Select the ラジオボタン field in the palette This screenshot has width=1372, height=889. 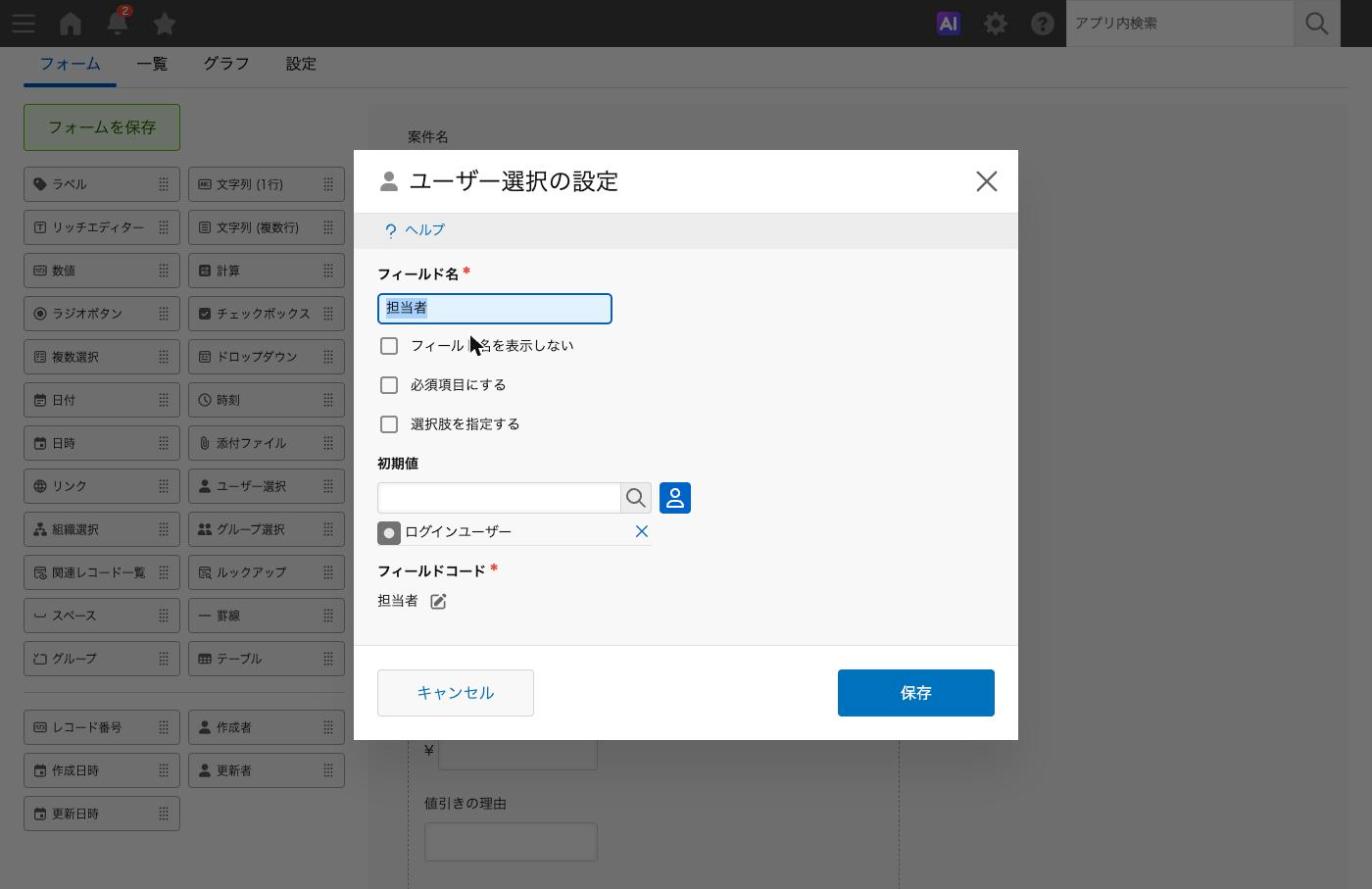point(102,314)
